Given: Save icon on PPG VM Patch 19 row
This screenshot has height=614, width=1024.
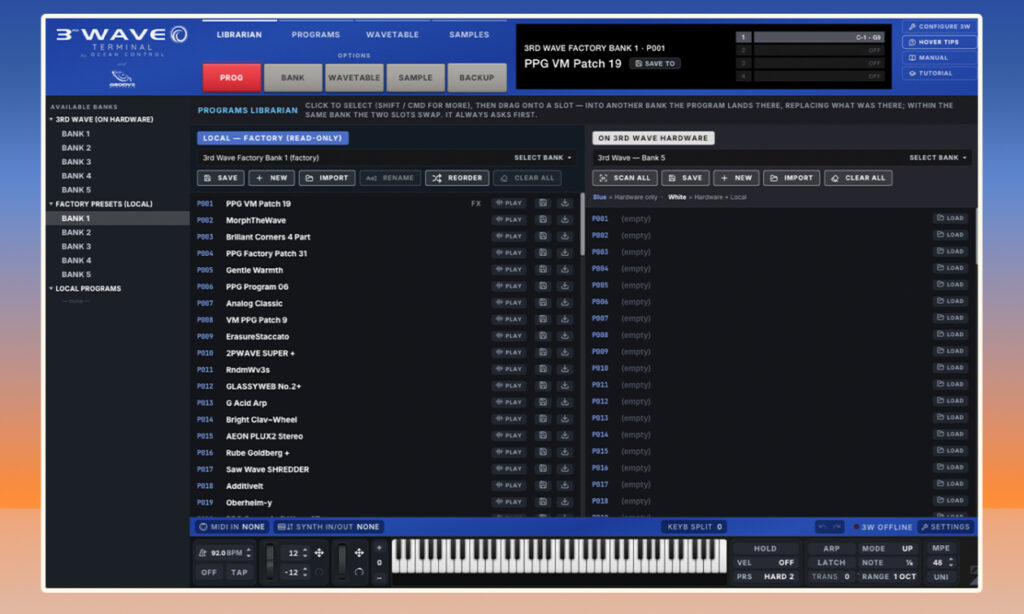Looking at the screenshot, I should (x=543, y=203).
